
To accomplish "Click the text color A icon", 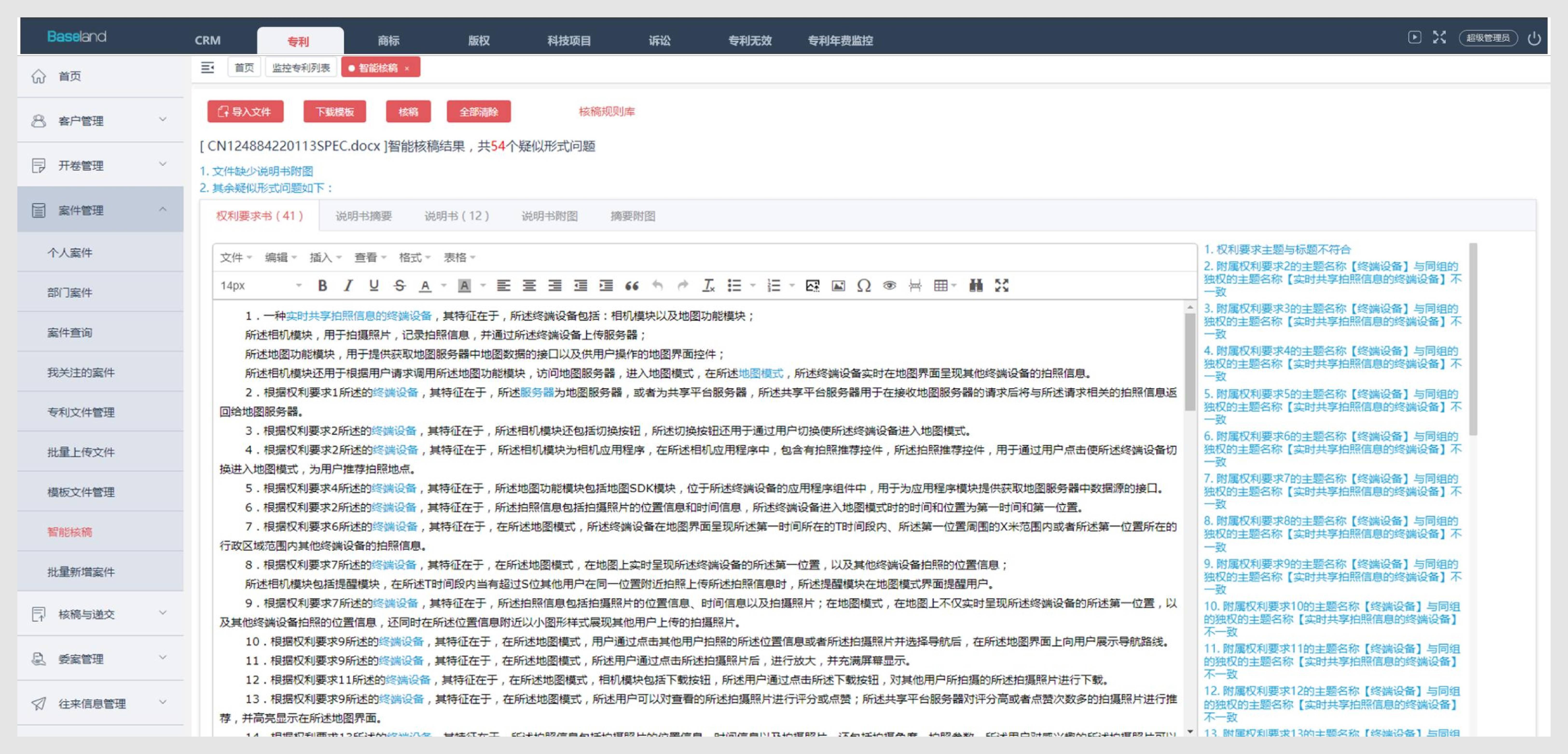I will point(426,285).
